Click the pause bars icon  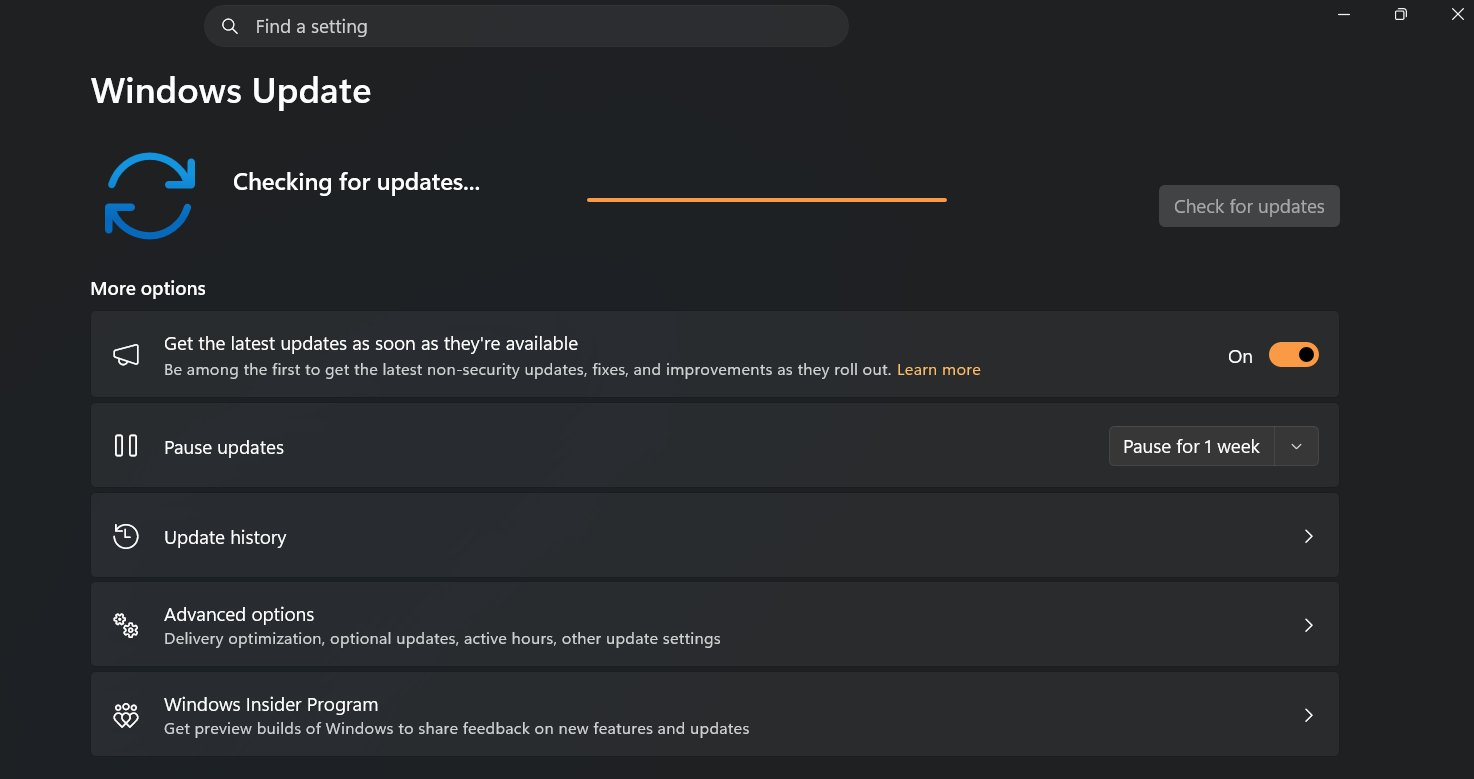pyautogui.click(x=126, y=446)
